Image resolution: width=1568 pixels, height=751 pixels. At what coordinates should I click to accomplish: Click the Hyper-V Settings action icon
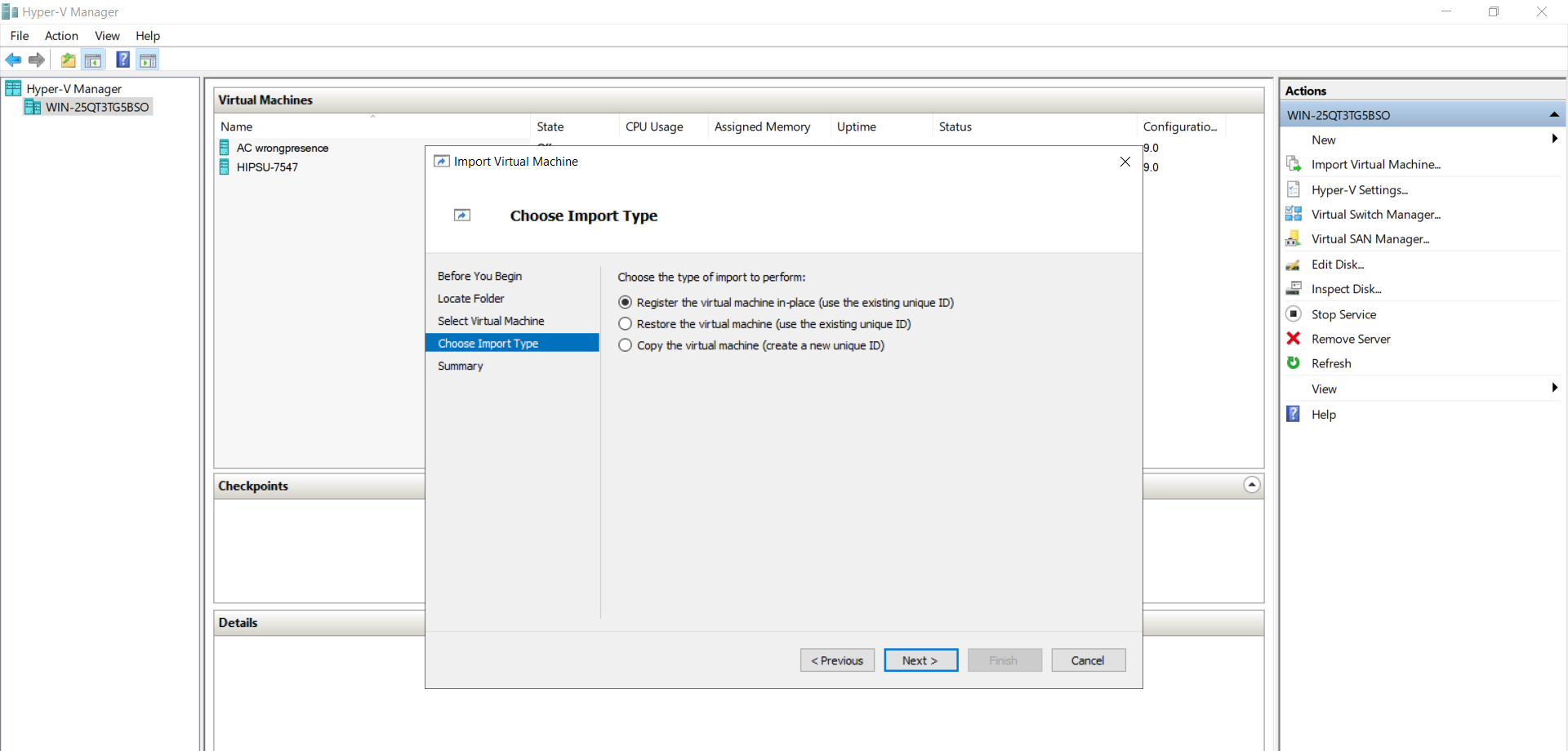tap(1294, 189)
